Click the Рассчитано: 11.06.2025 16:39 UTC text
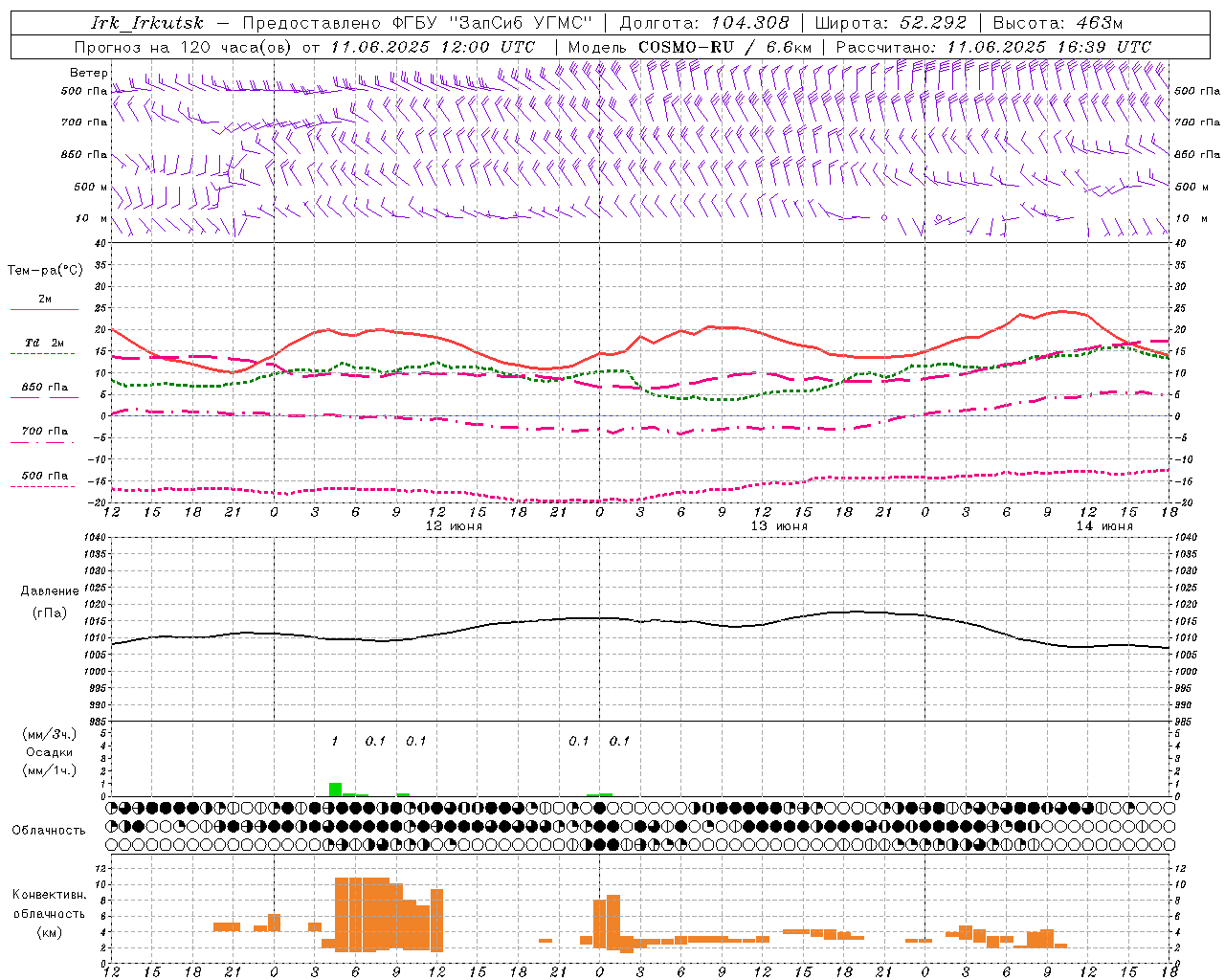Image resolution: width=1225 pixels, height=980 pixels. 993,47
